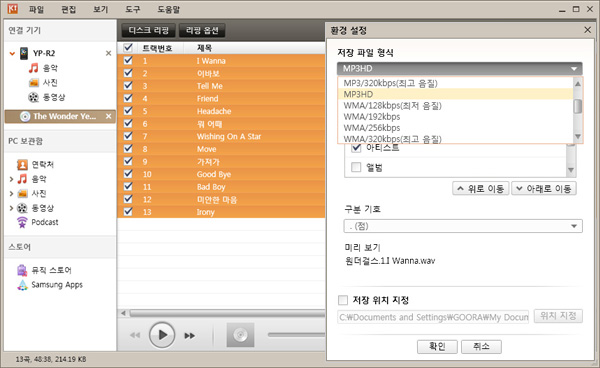Image resolution: width=600 pixels, height=368 pixels.
Task: Open the 편집 menu
Action: coord(68,9)
